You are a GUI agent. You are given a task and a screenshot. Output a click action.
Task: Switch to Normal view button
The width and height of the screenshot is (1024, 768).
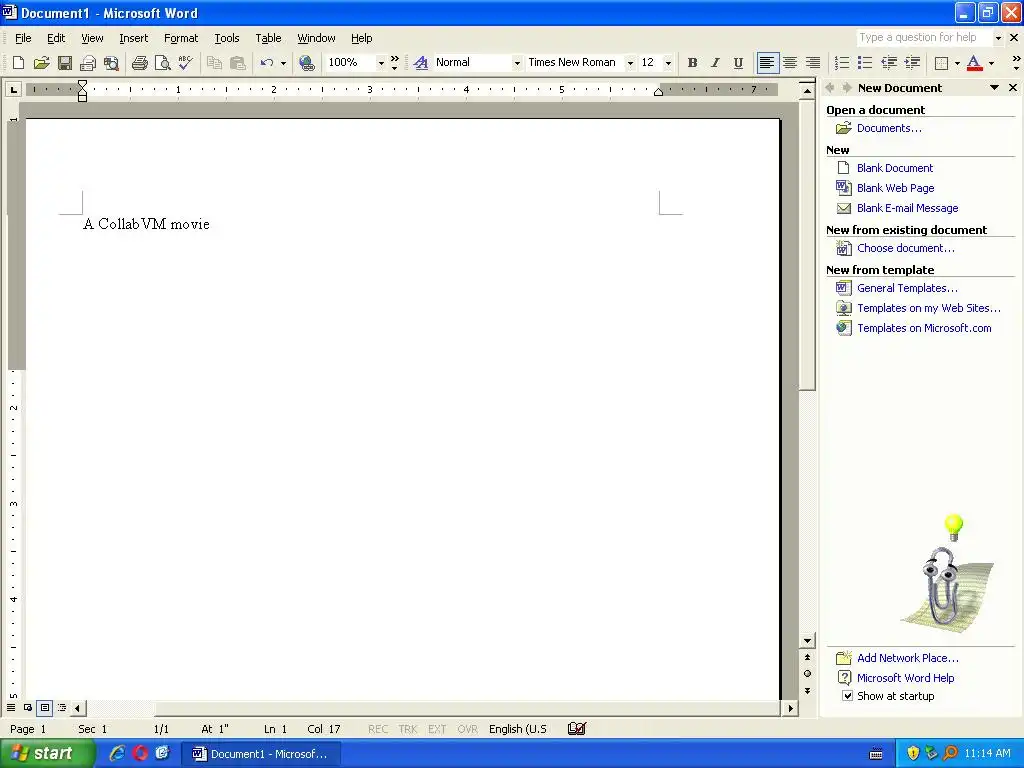point(11,708)
